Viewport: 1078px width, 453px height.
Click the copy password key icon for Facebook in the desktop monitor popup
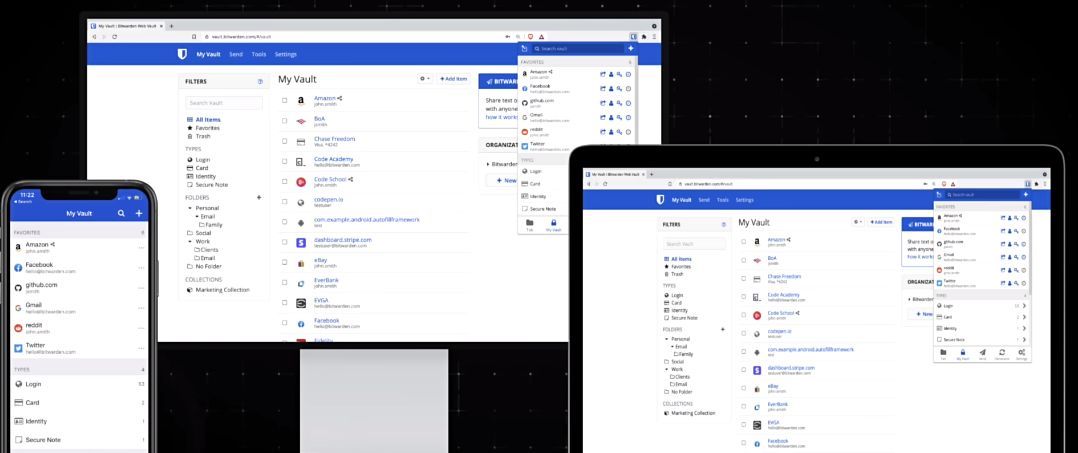[x=619, y=89]
